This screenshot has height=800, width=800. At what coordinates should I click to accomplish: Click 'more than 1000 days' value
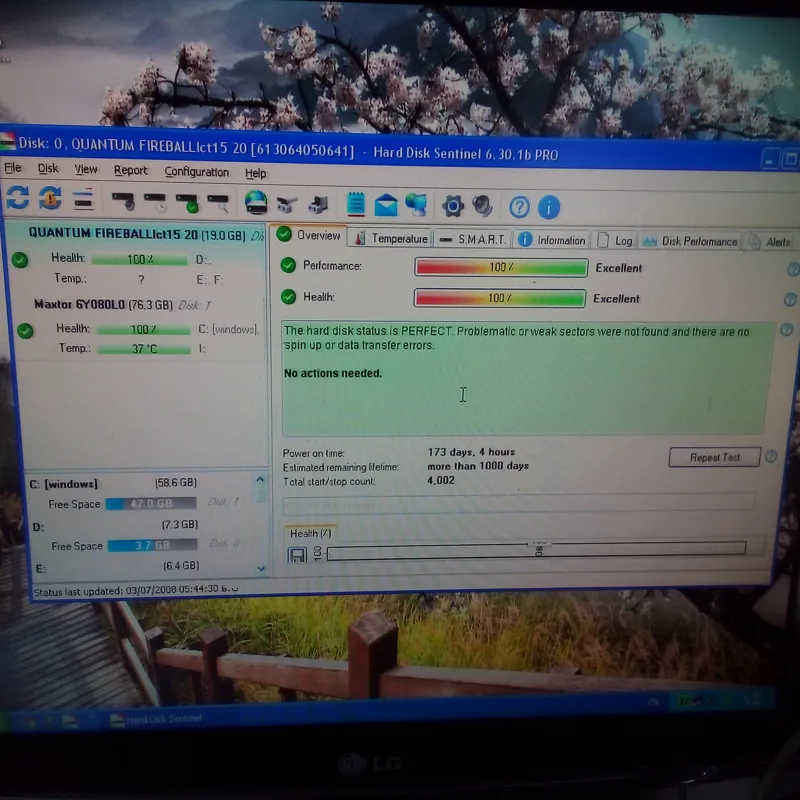point(478,466)
